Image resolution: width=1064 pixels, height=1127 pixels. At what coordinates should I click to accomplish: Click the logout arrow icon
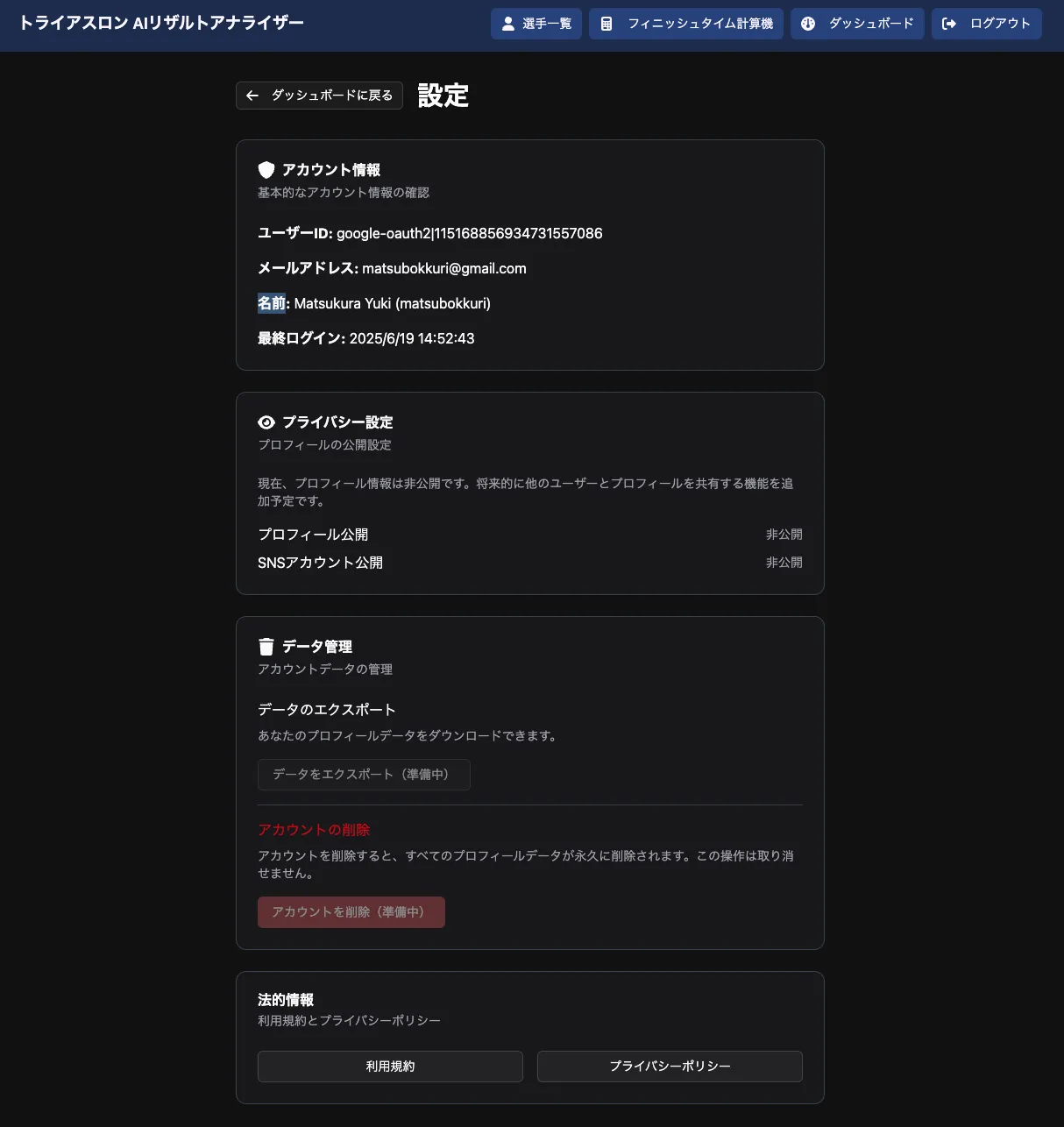pyautogui.click(x=948, y=24)
